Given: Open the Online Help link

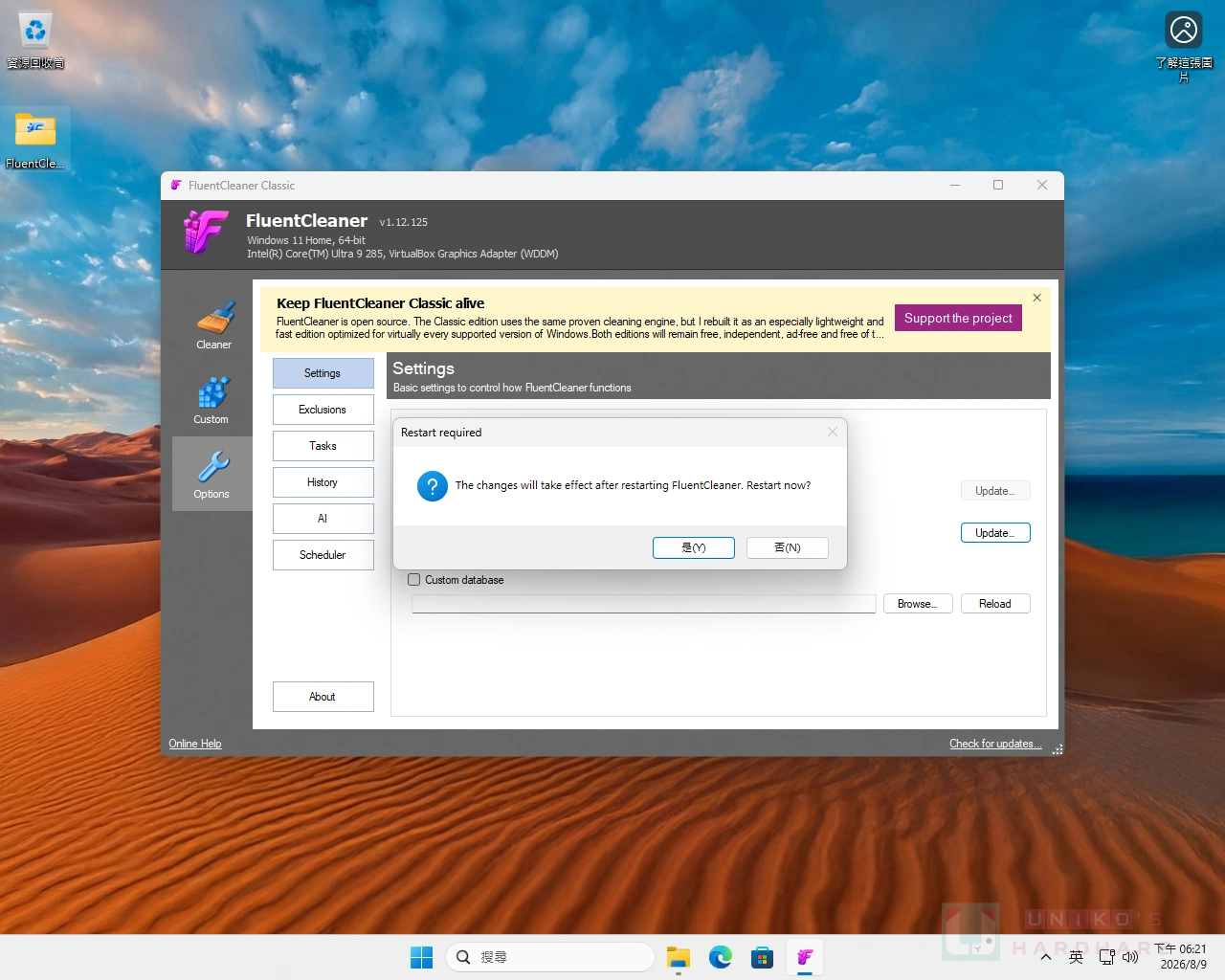Looking at the screenshot, I should (195, 744).
